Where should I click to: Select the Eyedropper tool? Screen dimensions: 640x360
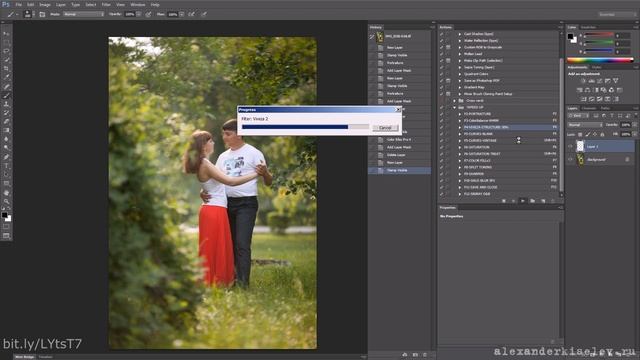[x=6, y=77]
